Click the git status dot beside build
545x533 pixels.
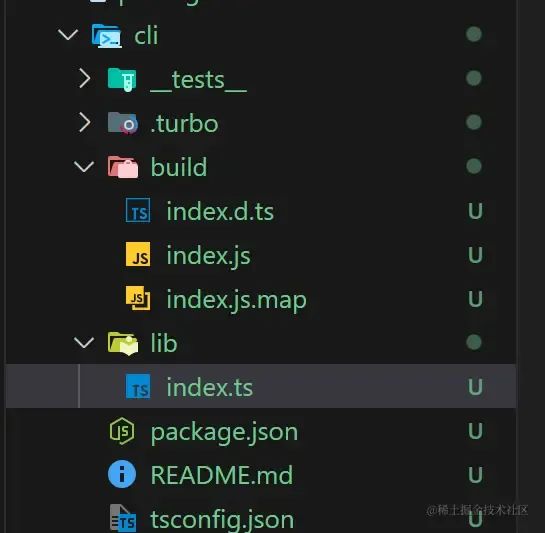point(474,166)
